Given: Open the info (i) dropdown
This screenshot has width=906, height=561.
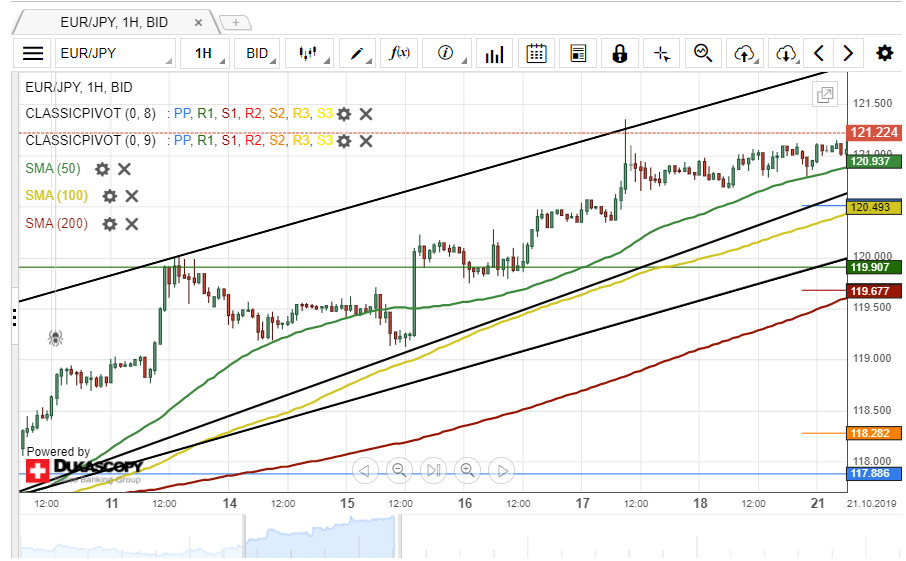Looking at the screenshot, I should [x=447, y=54].
